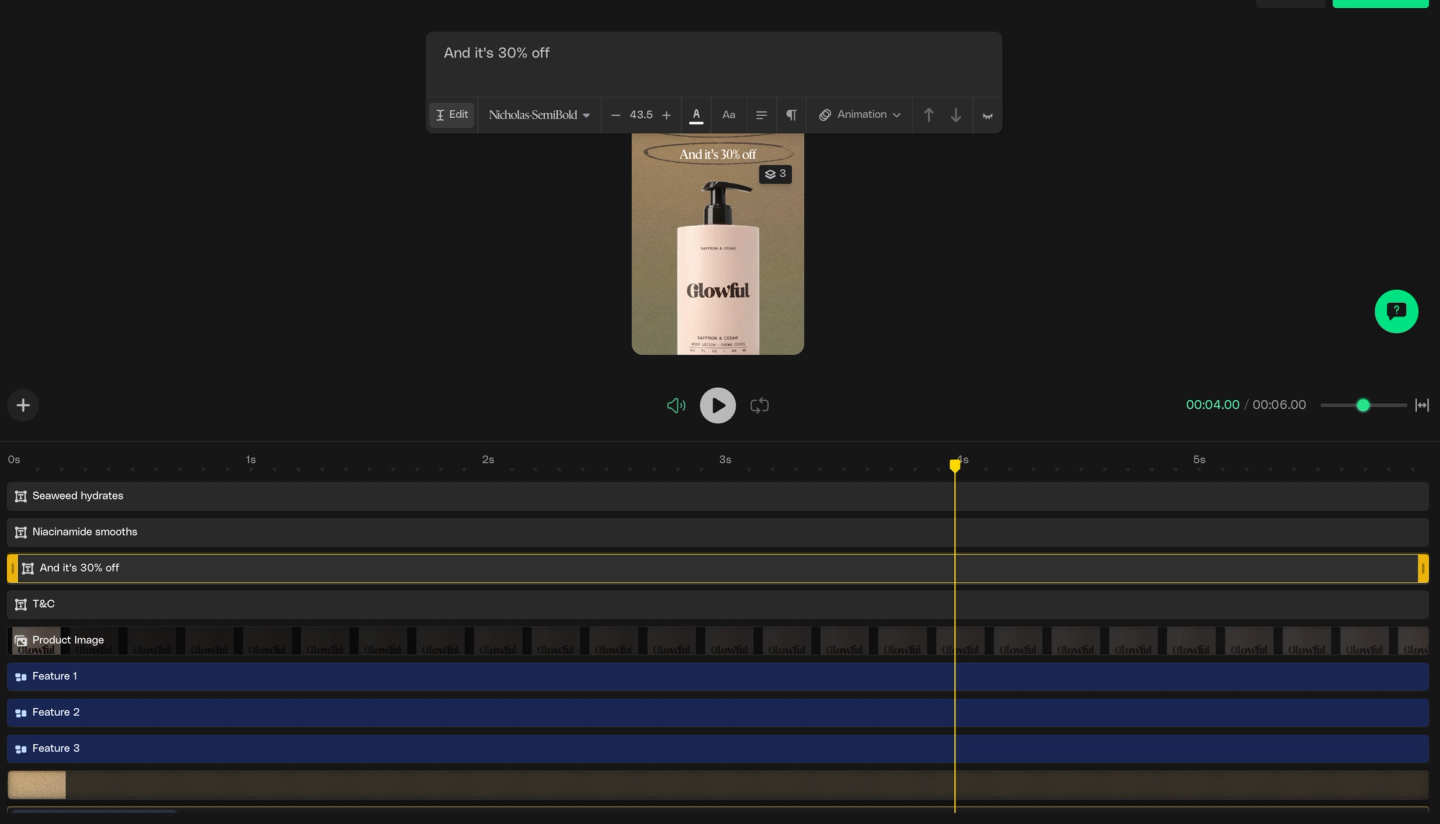Click the Glowful bottle in the preview
This screenshot has width=1440, height=824.
click(x=718, y=267)
